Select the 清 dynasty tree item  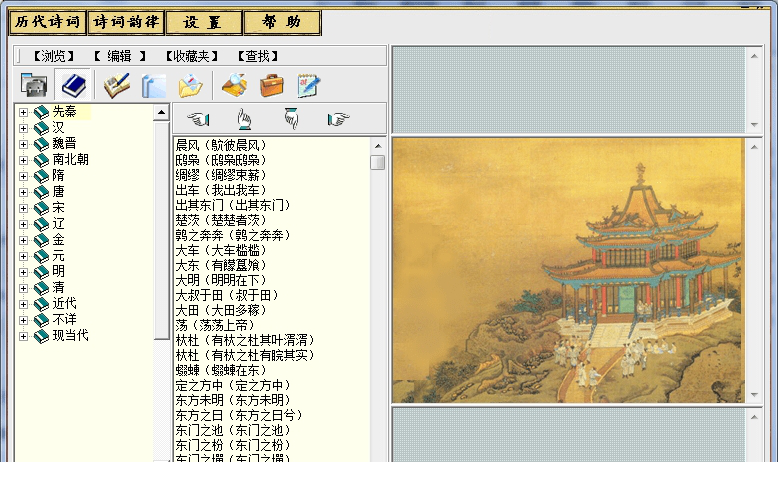coord(59,287)
